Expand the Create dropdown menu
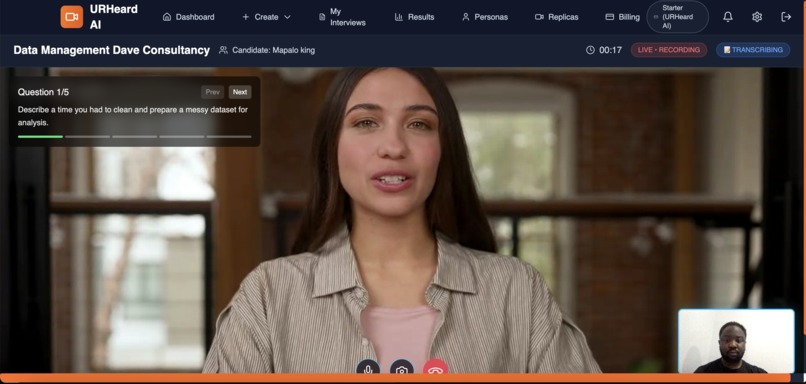 [266, 17]
